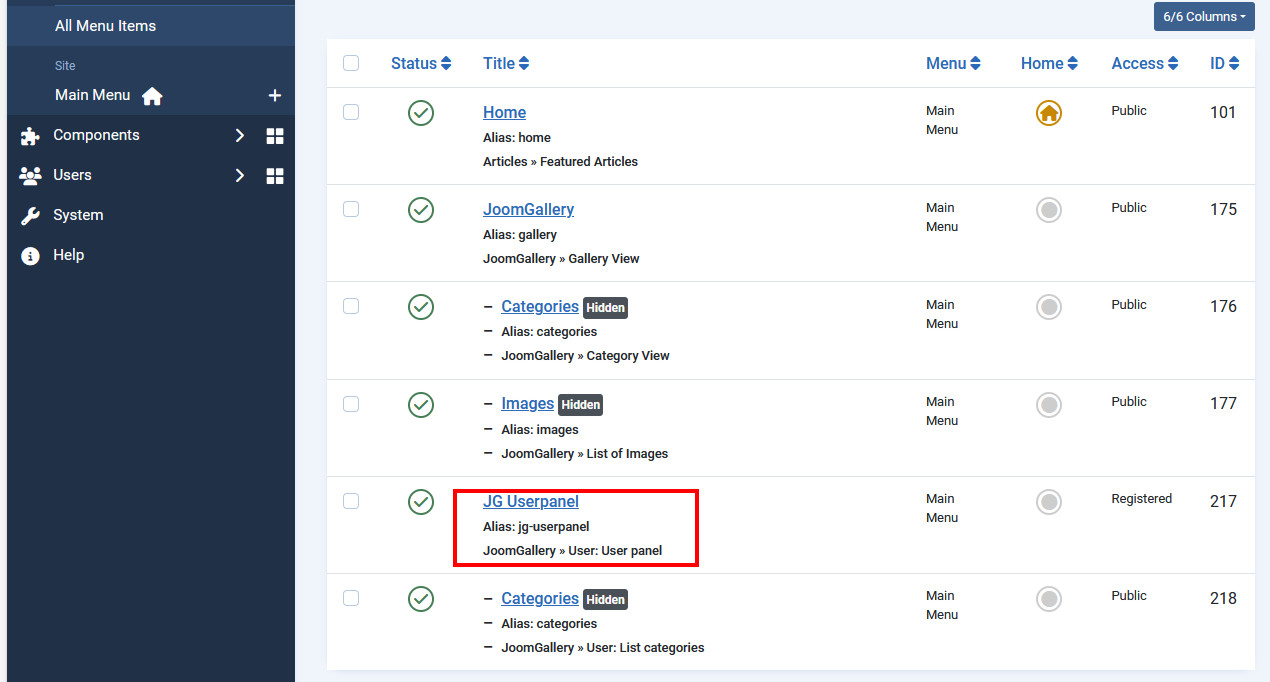
Task: Open the JoomGallery menu item link
Action: coord(528,209)
